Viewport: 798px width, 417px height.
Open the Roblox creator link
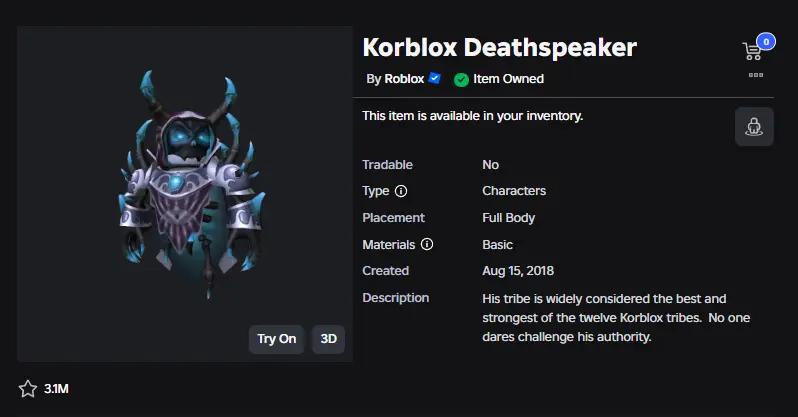404,79
